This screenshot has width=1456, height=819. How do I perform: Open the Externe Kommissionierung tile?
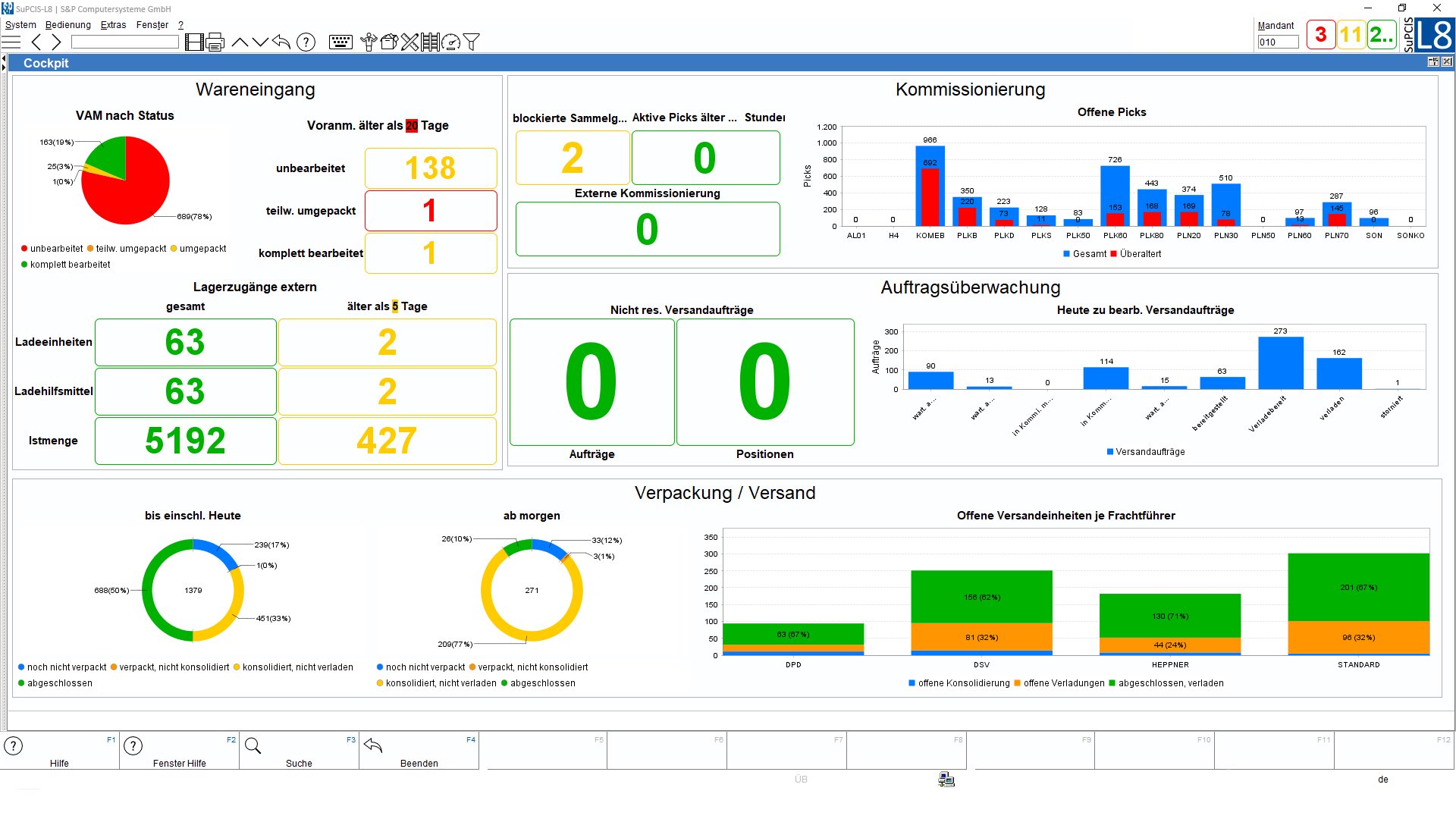click(648, 229)
